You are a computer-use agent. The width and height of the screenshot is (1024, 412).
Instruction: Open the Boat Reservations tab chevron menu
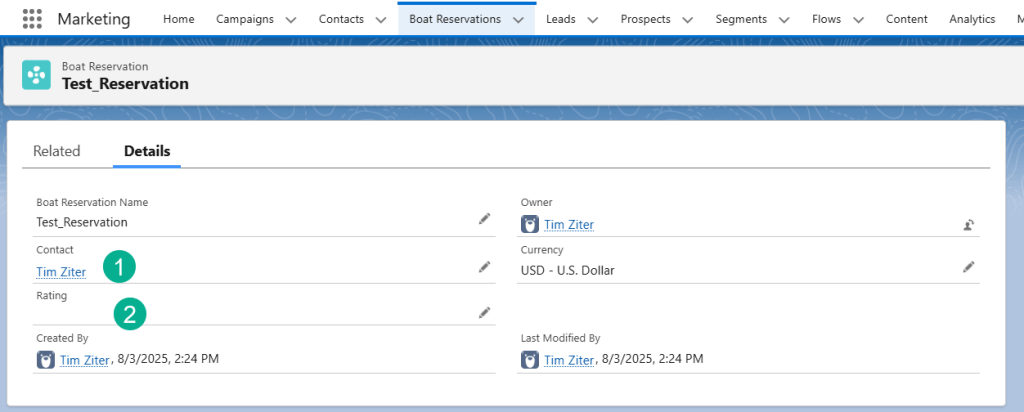(x=517, y=20)
